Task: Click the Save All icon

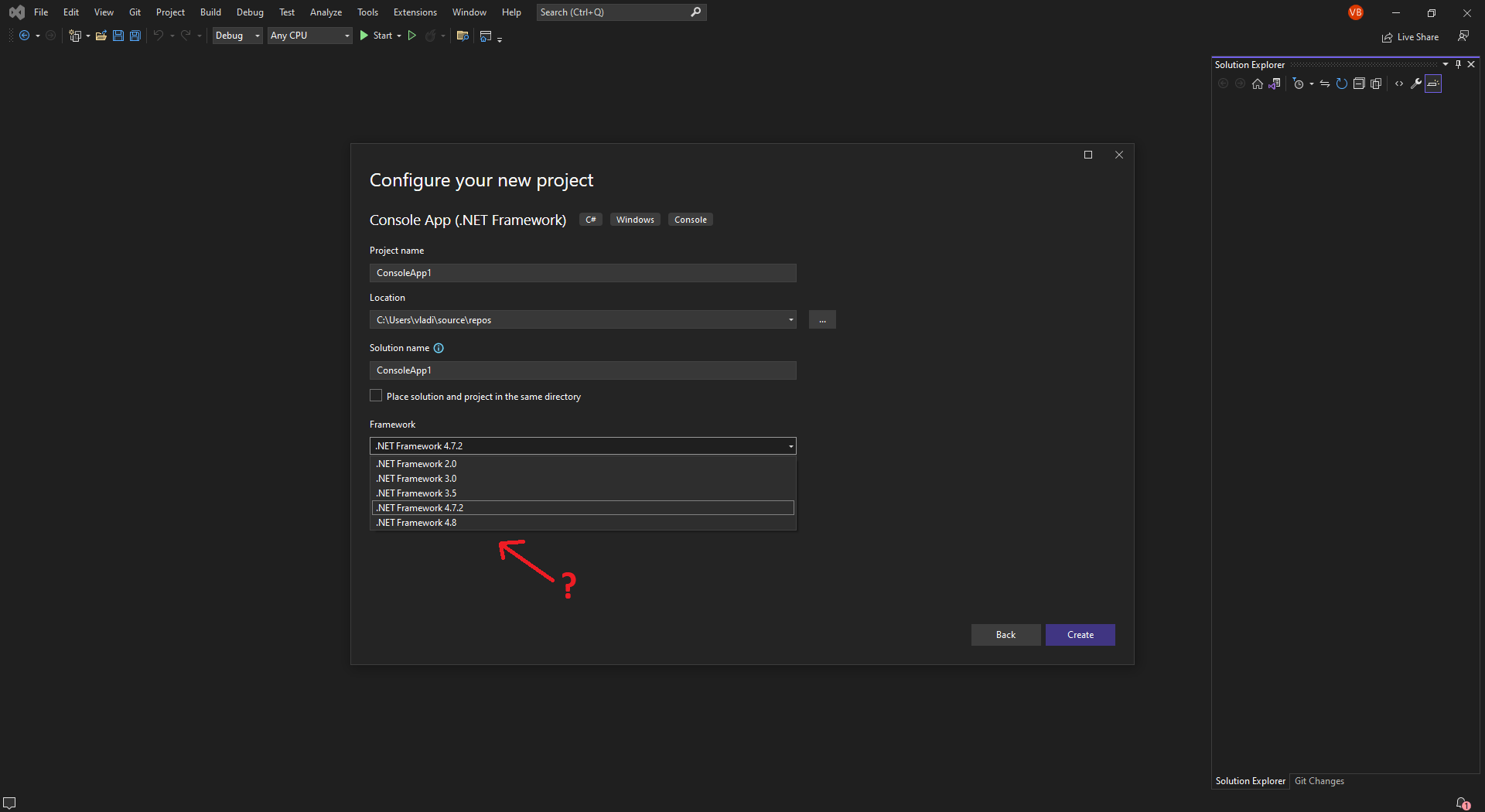Action: click(x=135, y=36)
